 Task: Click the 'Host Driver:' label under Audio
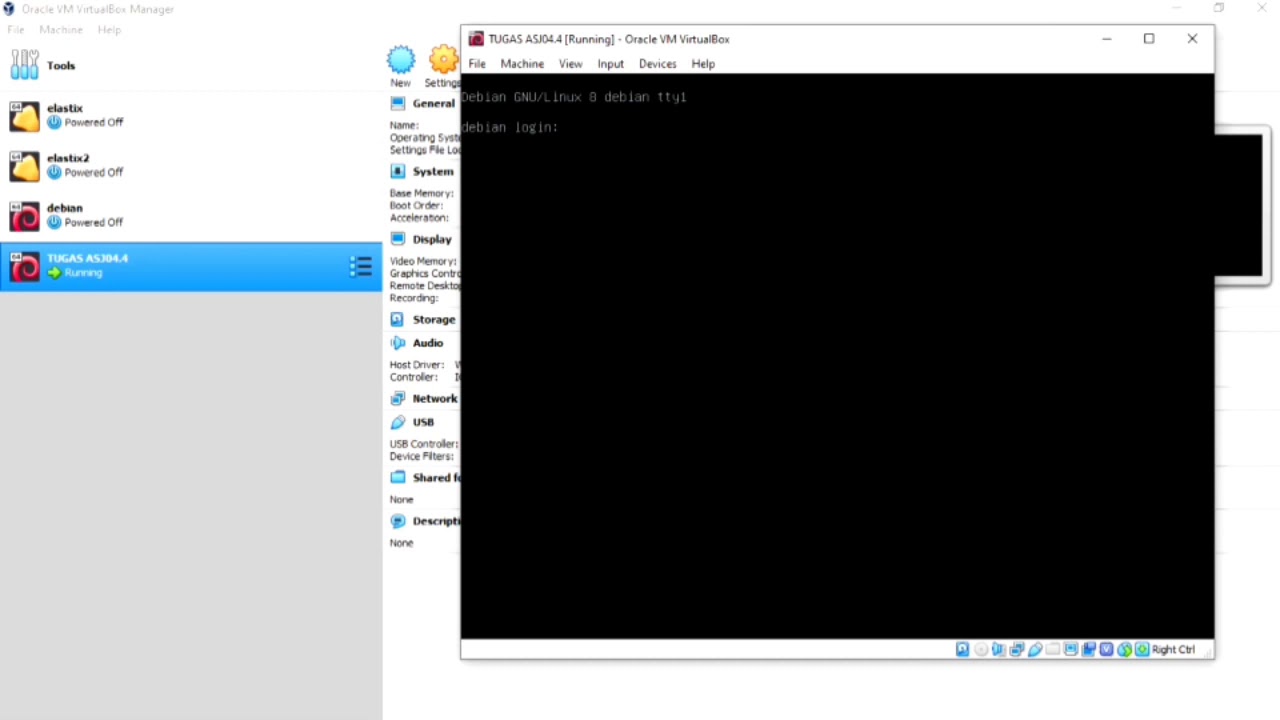click(418, 365)
